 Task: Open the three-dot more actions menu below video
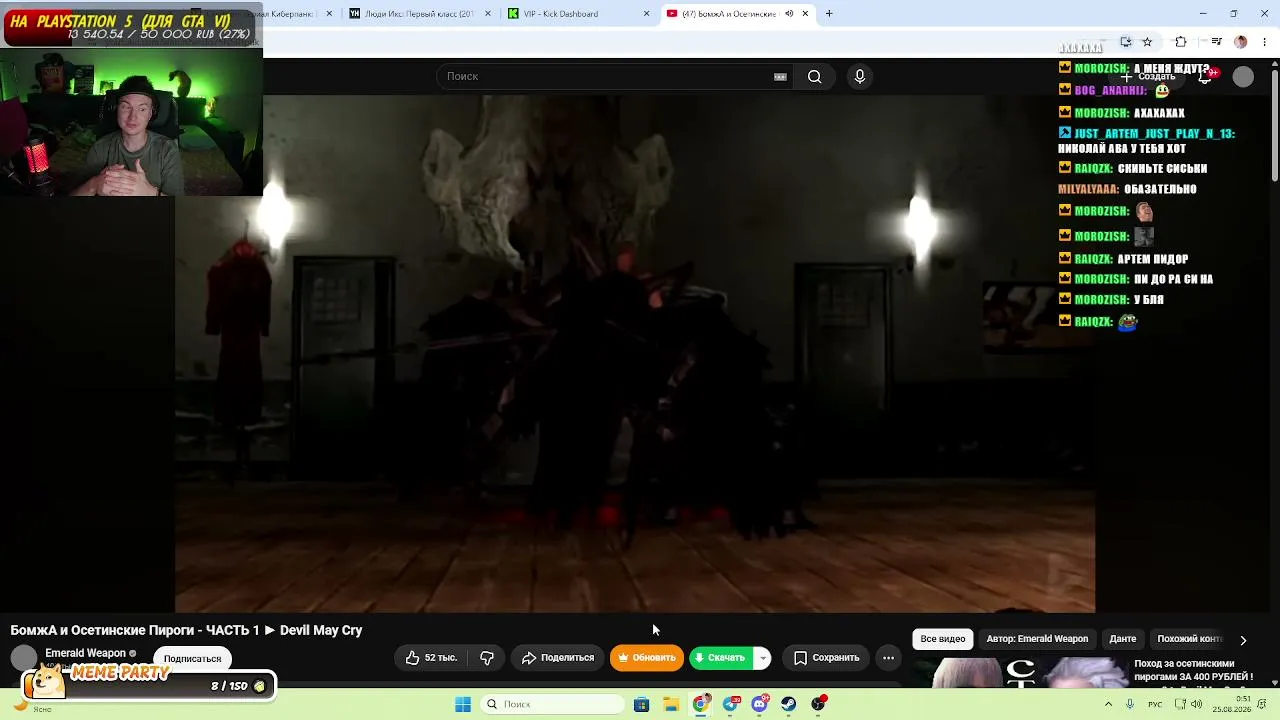pyautogui.click(x=888, y=658)
